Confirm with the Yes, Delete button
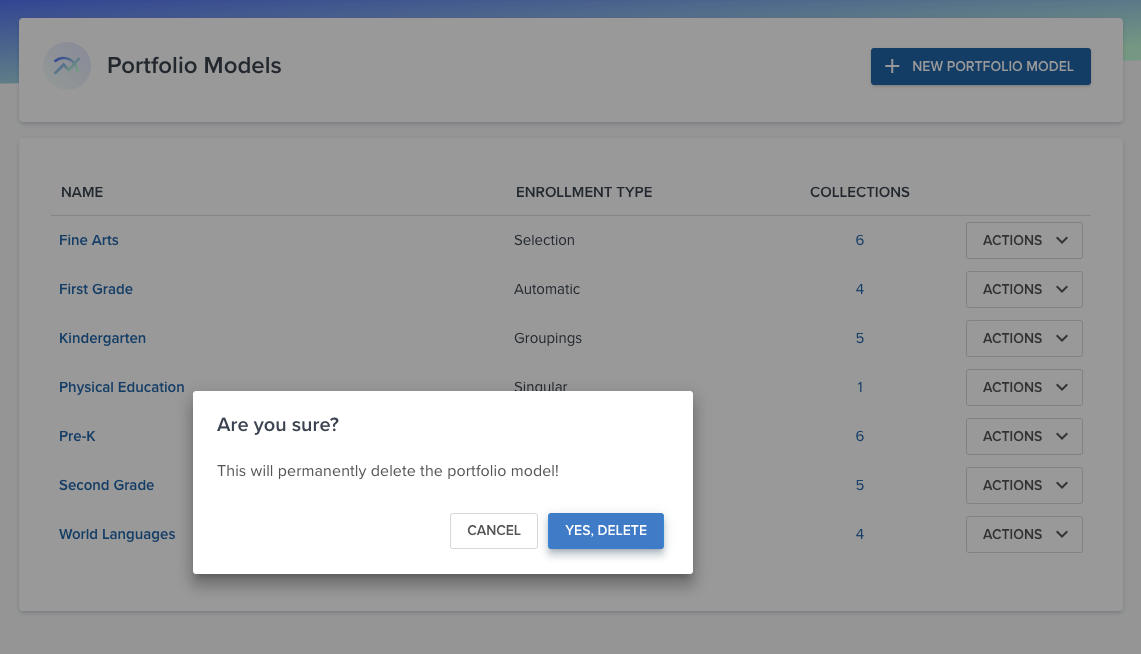This screenshot has height=654, width=1141. [x=605, y=530]
